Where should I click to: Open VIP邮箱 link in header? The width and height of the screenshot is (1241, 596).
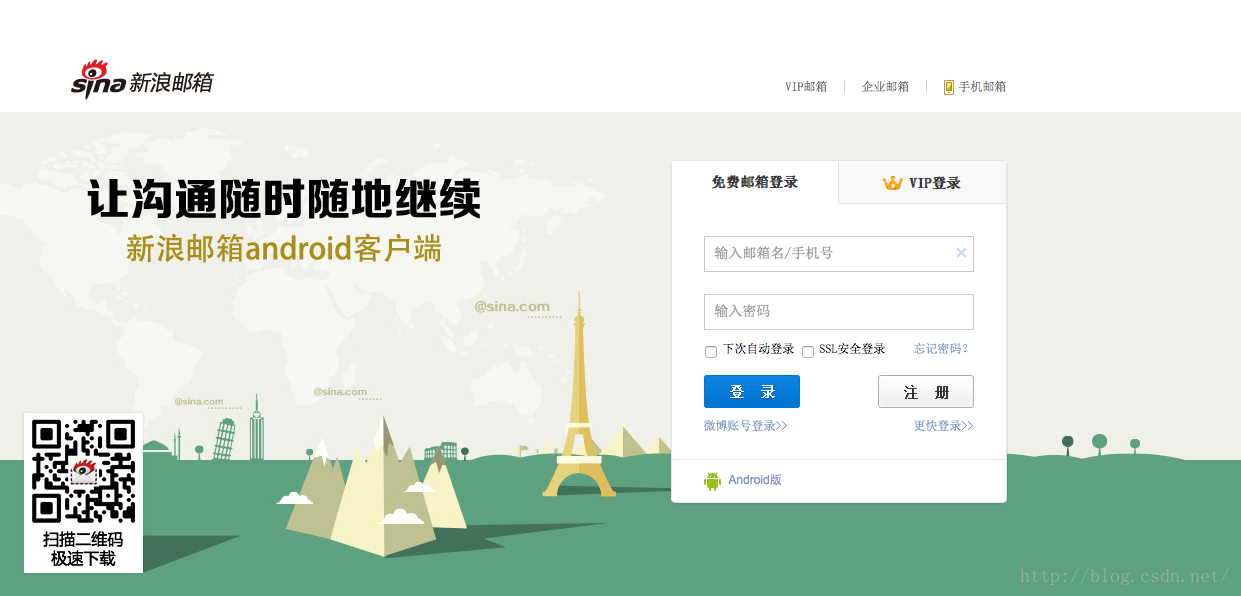tap(806, 87)
